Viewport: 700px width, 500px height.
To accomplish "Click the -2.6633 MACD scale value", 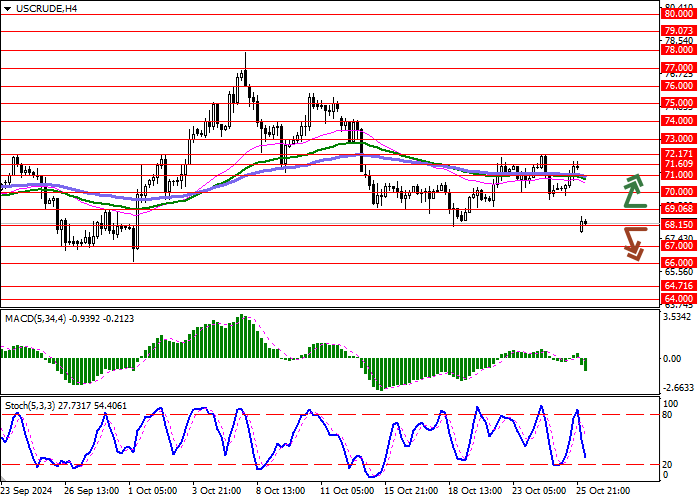I will coord(679,388).
